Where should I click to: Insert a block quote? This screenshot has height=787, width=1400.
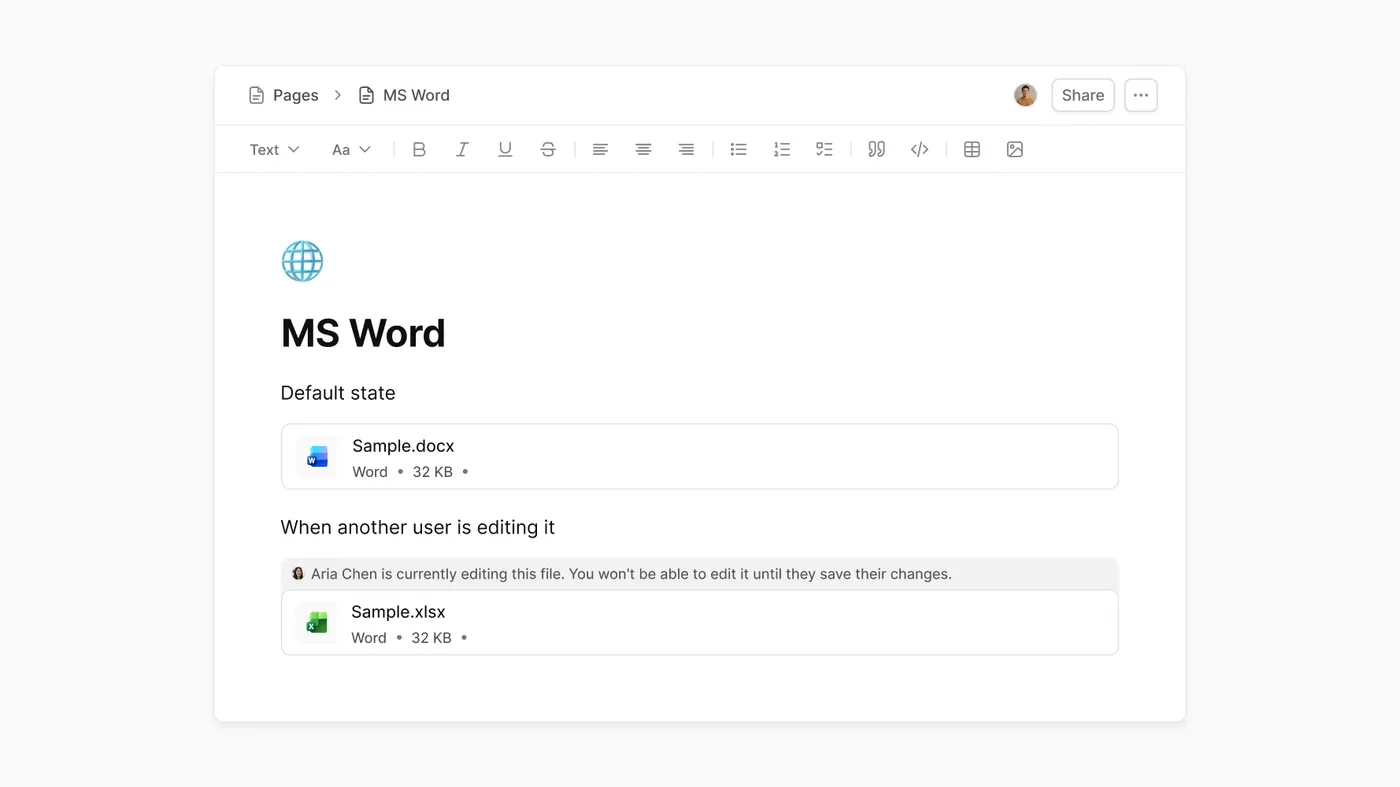876,149
